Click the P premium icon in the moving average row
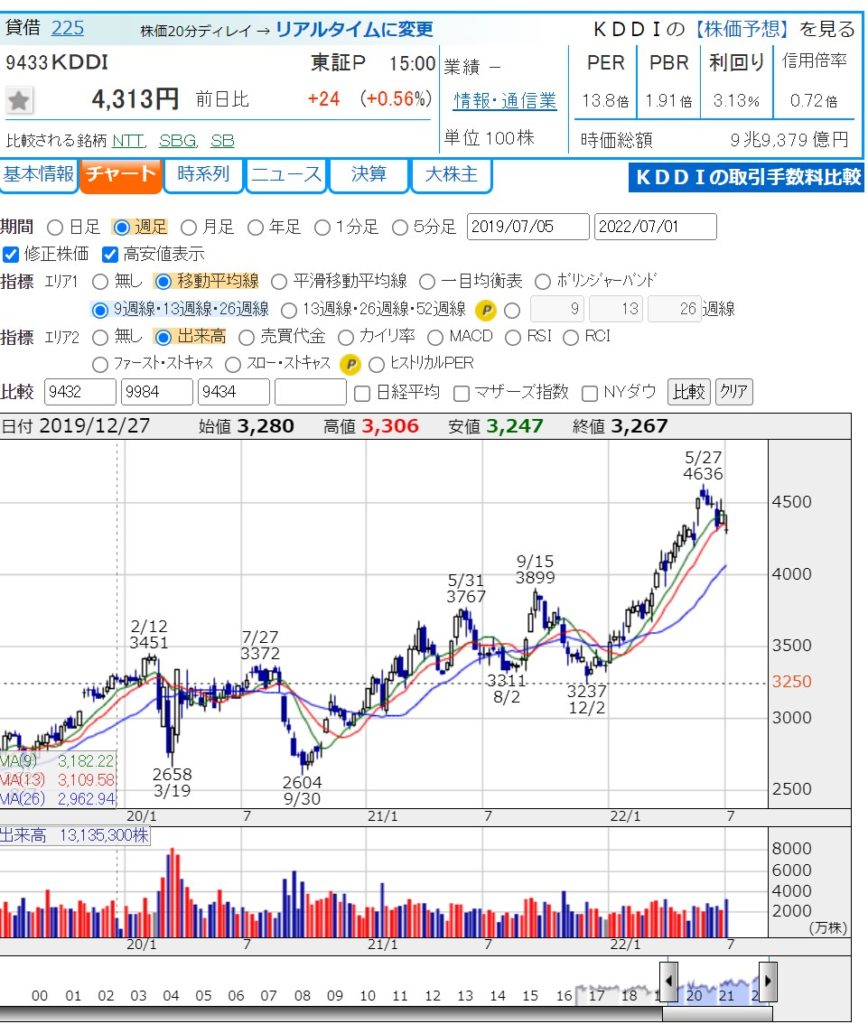 coord(486,310)
